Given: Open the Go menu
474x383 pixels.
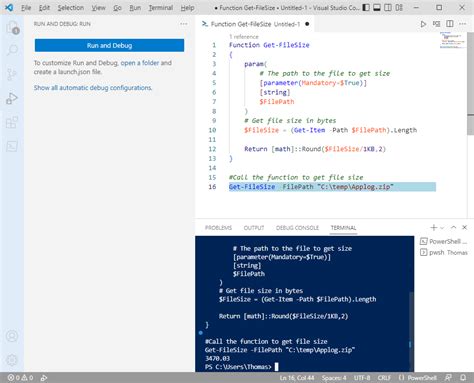Looking at the screenshot, I should pyautogui.click(x=117, y=8).
